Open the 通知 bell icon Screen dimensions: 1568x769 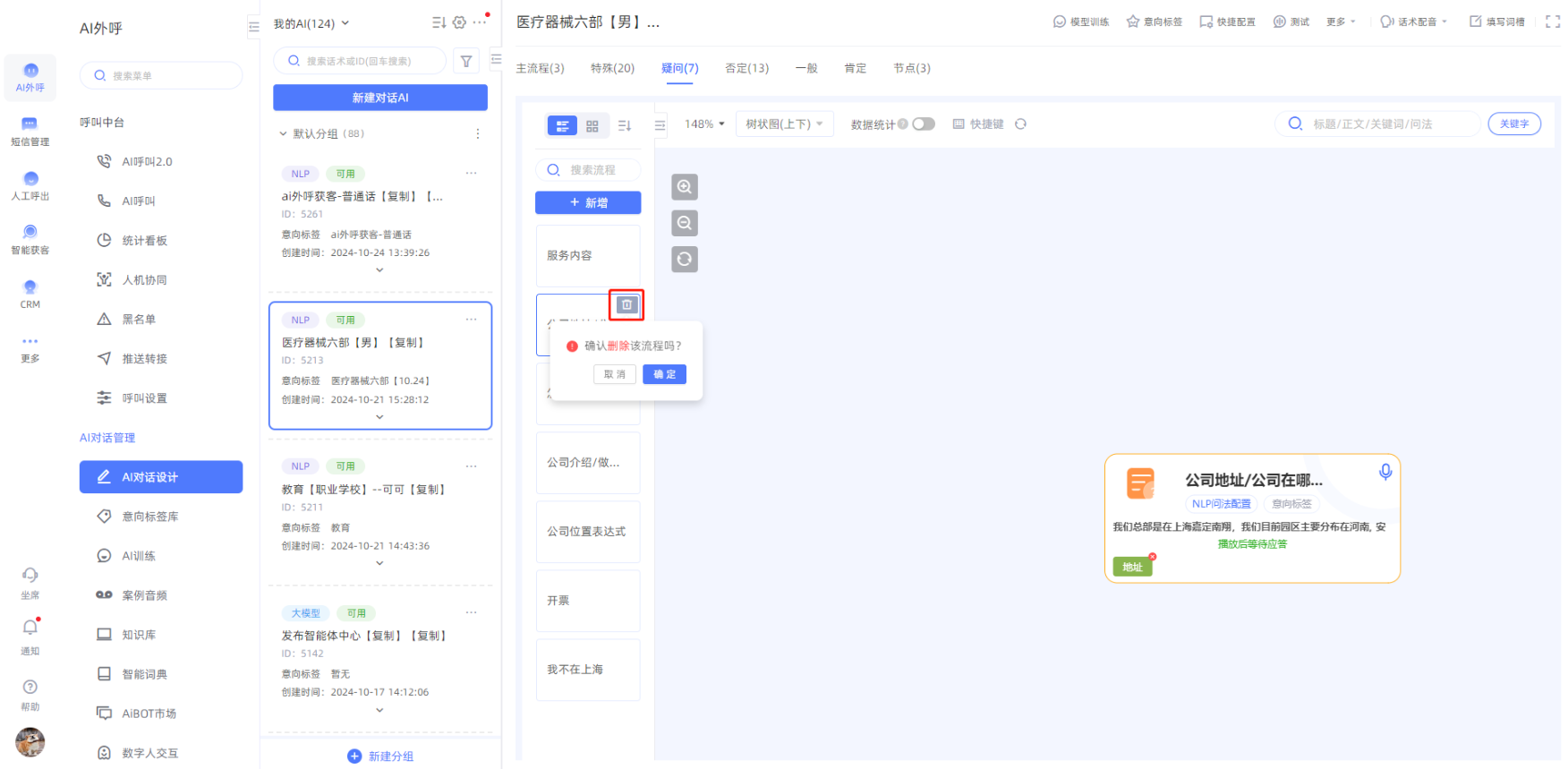[x=30, y=628]
